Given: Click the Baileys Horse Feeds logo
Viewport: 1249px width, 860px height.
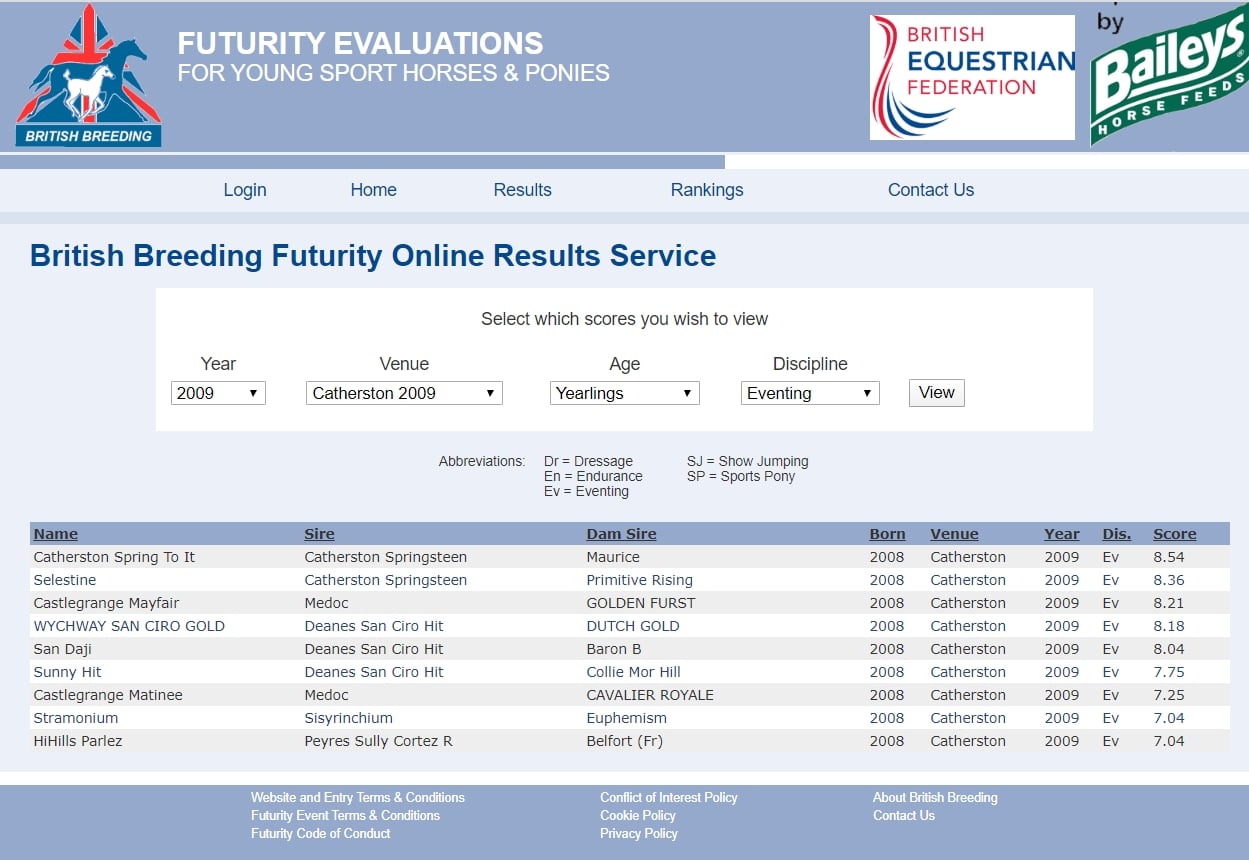Looking at the screenshot, I should click(1169, 76).
